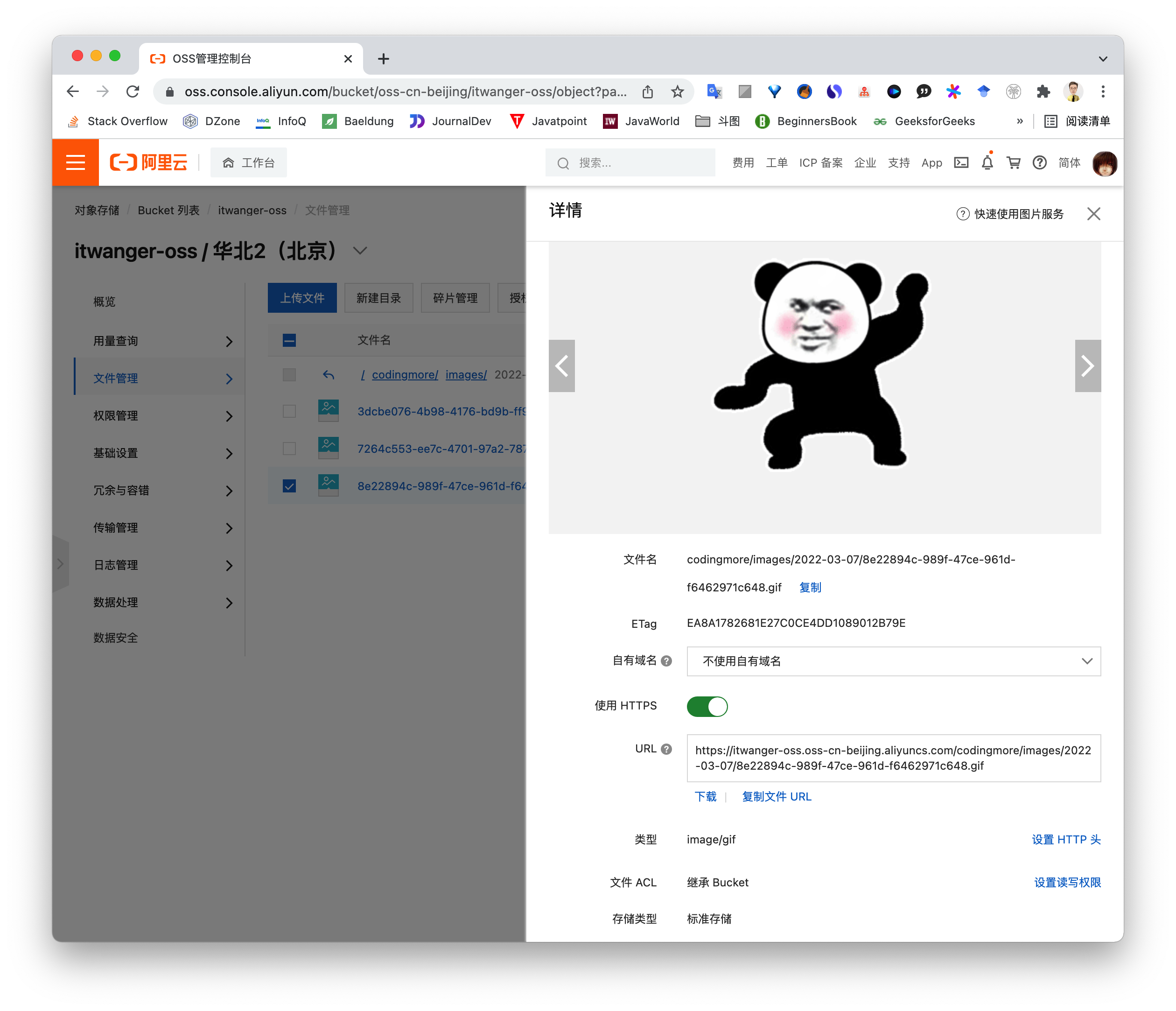The image size is (1176, 1011).
Task: Expand bucket region dropdown next to 华北2（北京）
Action: coord(360,251)
